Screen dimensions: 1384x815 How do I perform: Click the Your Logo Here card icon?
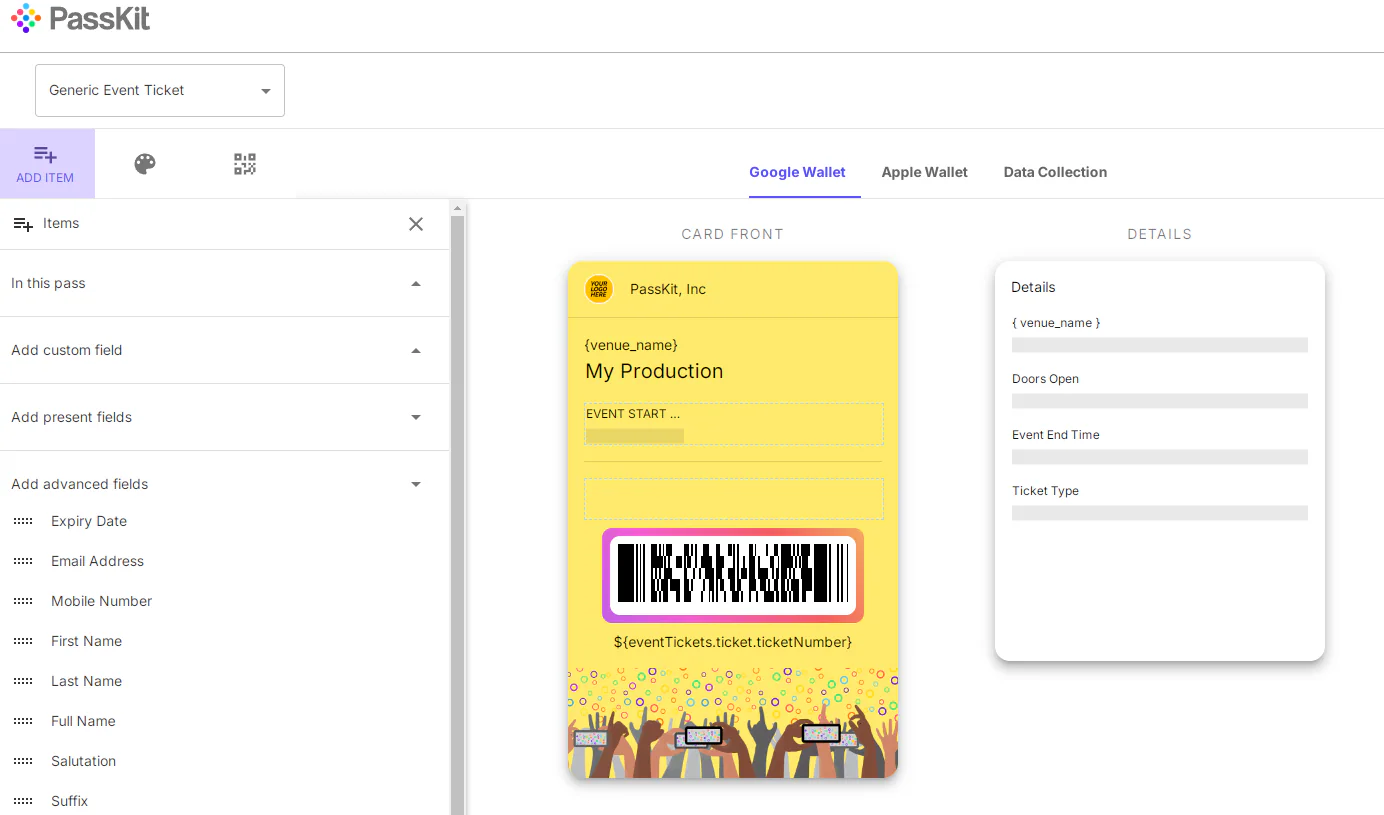[x=598, y=289]
